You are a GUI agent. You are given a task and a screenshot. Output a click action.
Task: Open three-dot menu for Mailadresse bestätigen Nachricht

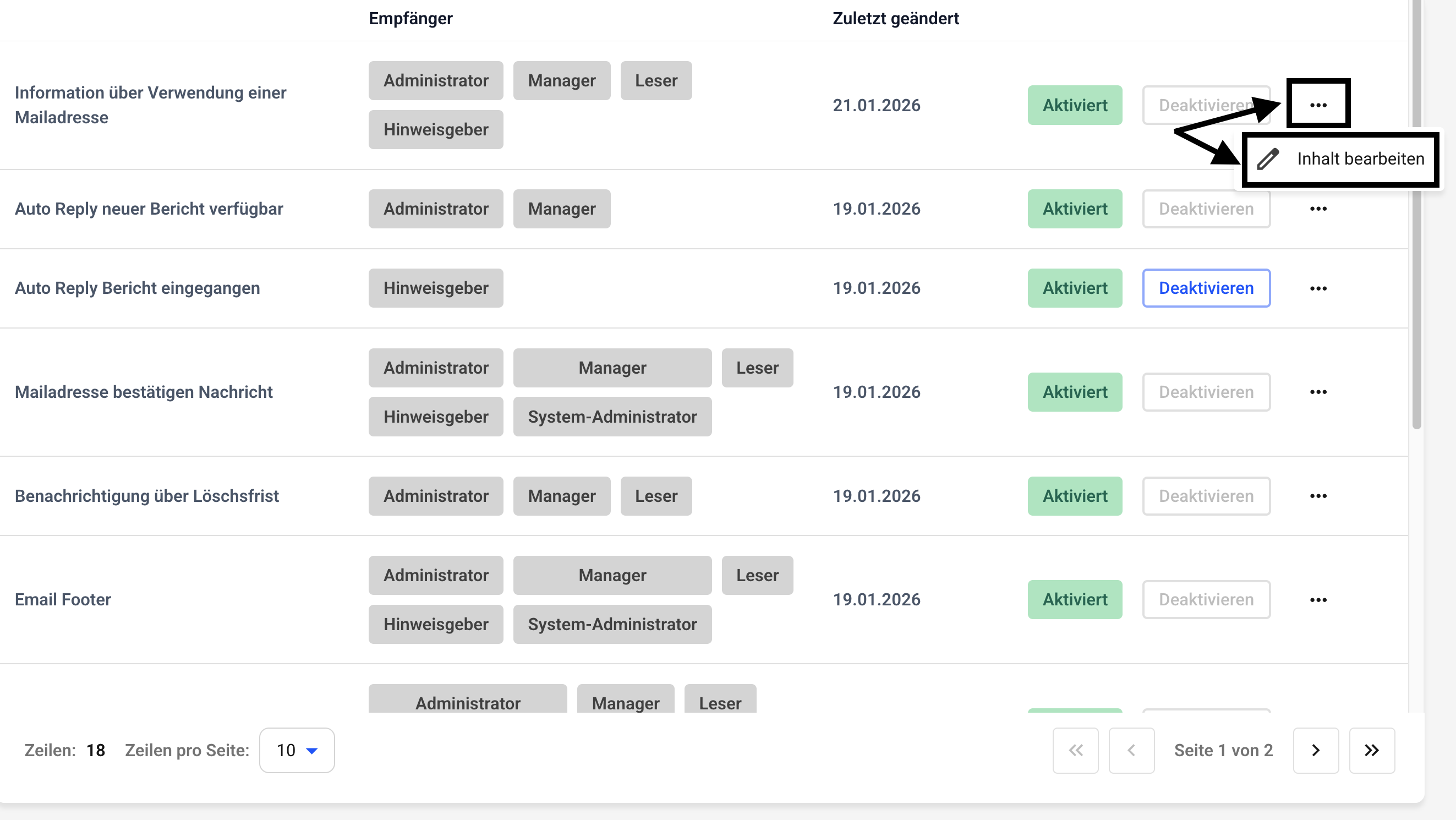pyautogui.click(x=1318, y=392)
